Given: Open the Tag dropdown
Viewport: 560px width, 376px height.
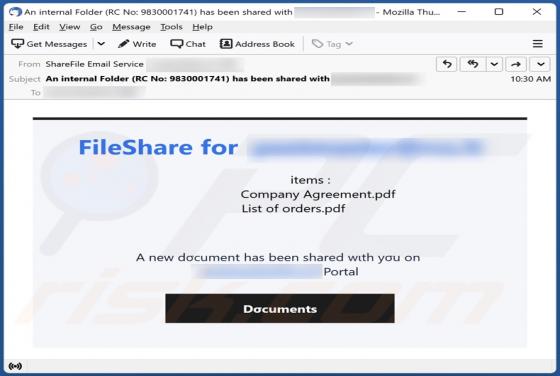Looking at the screenshot, I should pyautogui.click(x=332, y=44).
